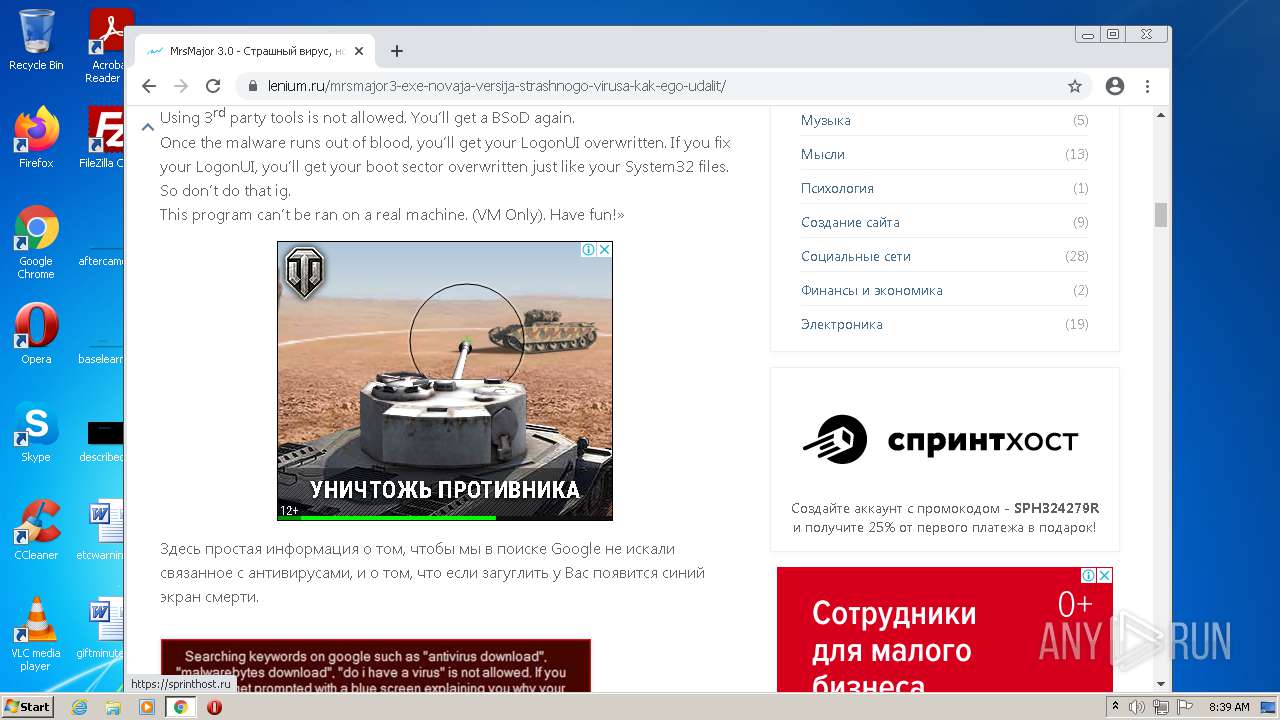
Task: Open the Action Center flag icon
Action: [x=1185, y=707]
